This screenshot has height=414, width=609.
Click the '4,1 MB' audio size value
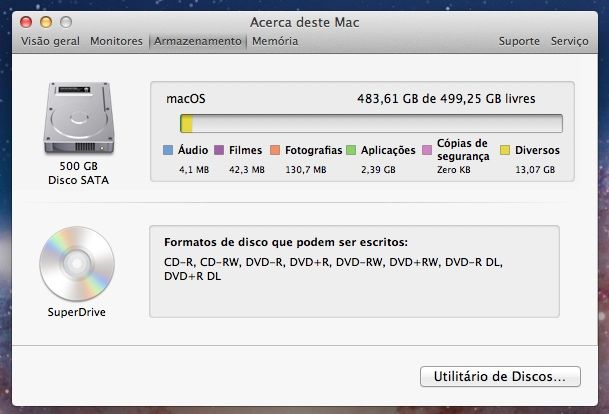194,170
